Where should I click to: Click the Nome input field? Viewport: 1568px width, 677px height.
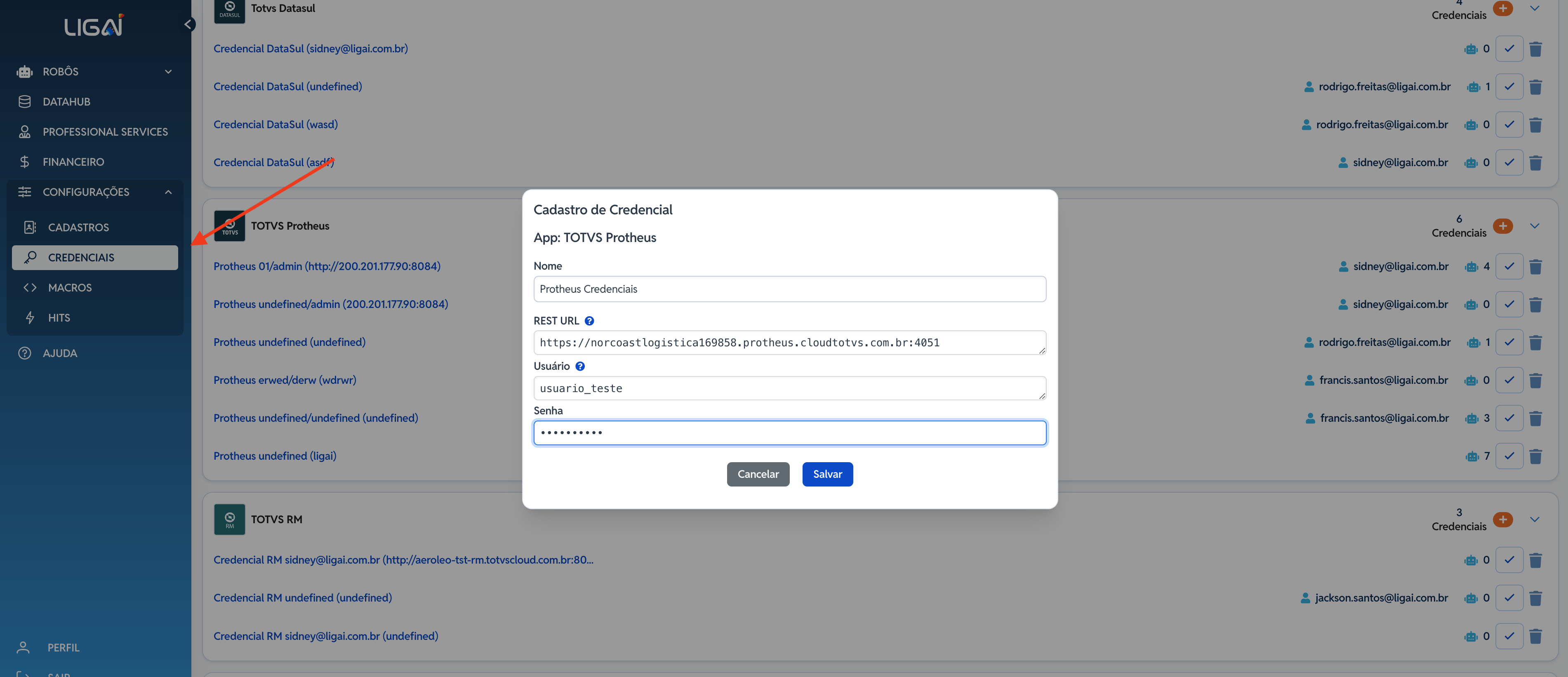[789, 289]
